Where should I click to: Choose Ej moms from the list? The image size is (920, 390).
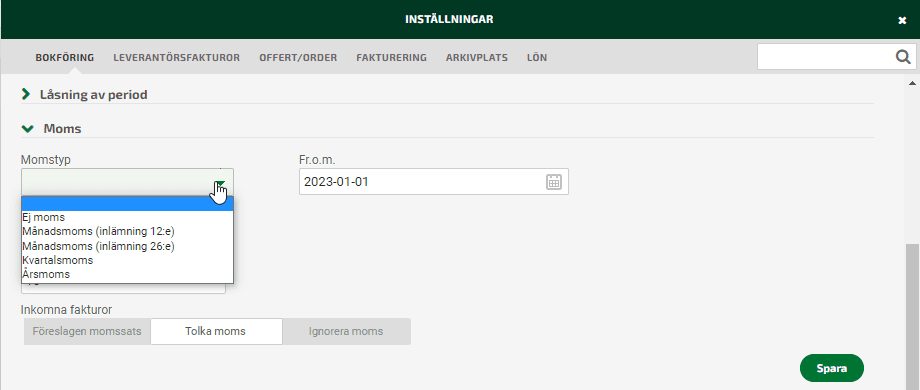(x=127, y=218)
